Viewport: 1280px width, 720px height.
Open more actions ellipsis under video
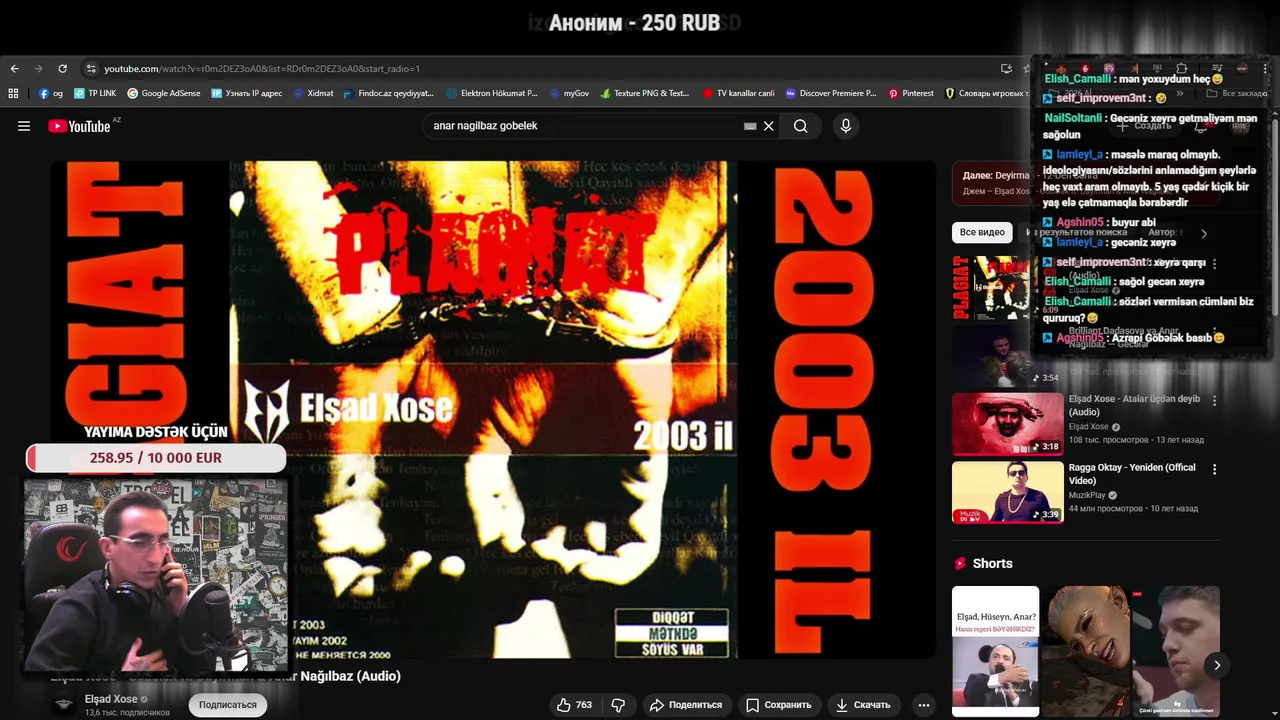[924, 705]
